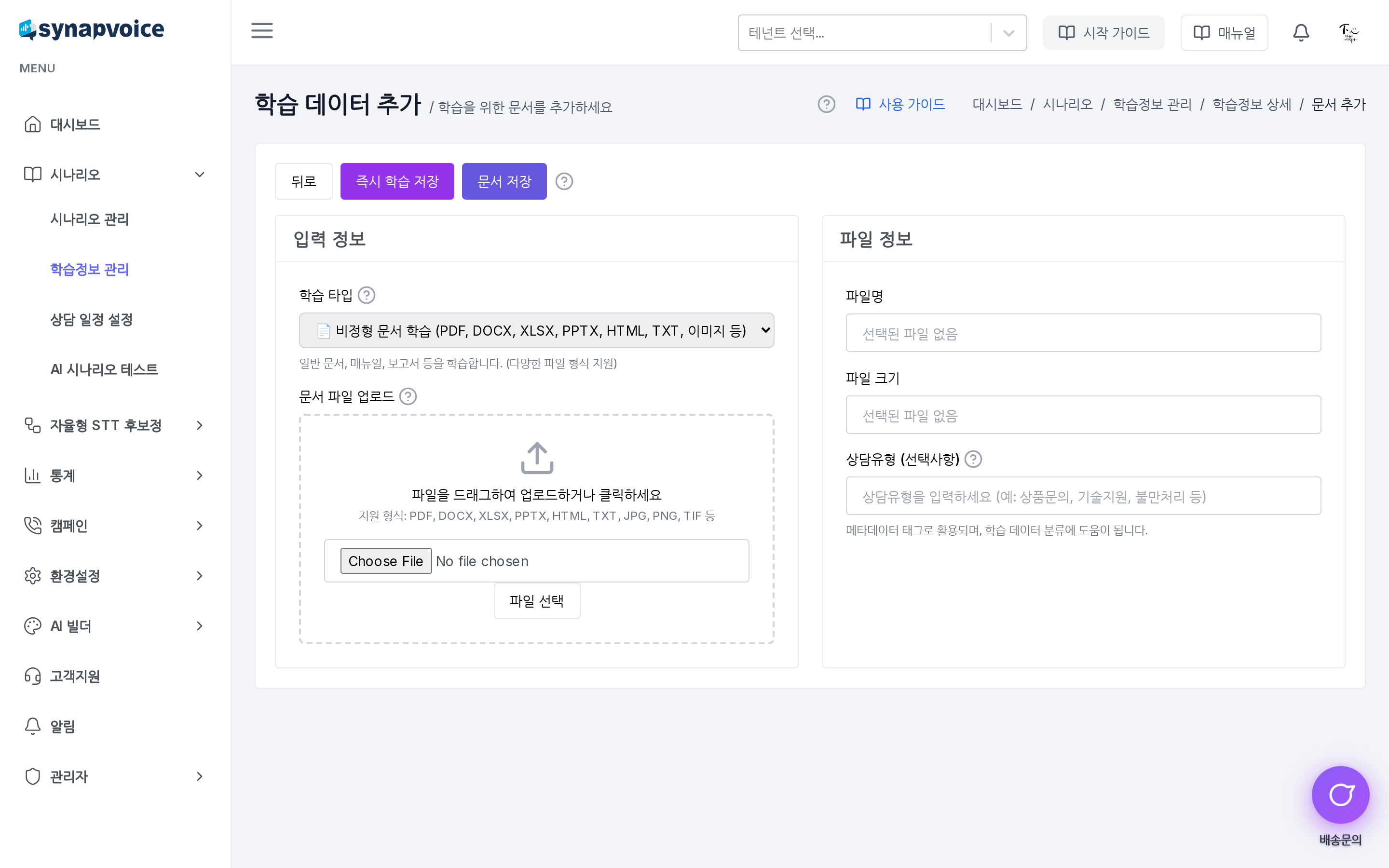Image resolution: width=1389 pixels, height=868 pixels.
Task: Click the 고객지원 headset icon
Action: (x=33, y=676)
